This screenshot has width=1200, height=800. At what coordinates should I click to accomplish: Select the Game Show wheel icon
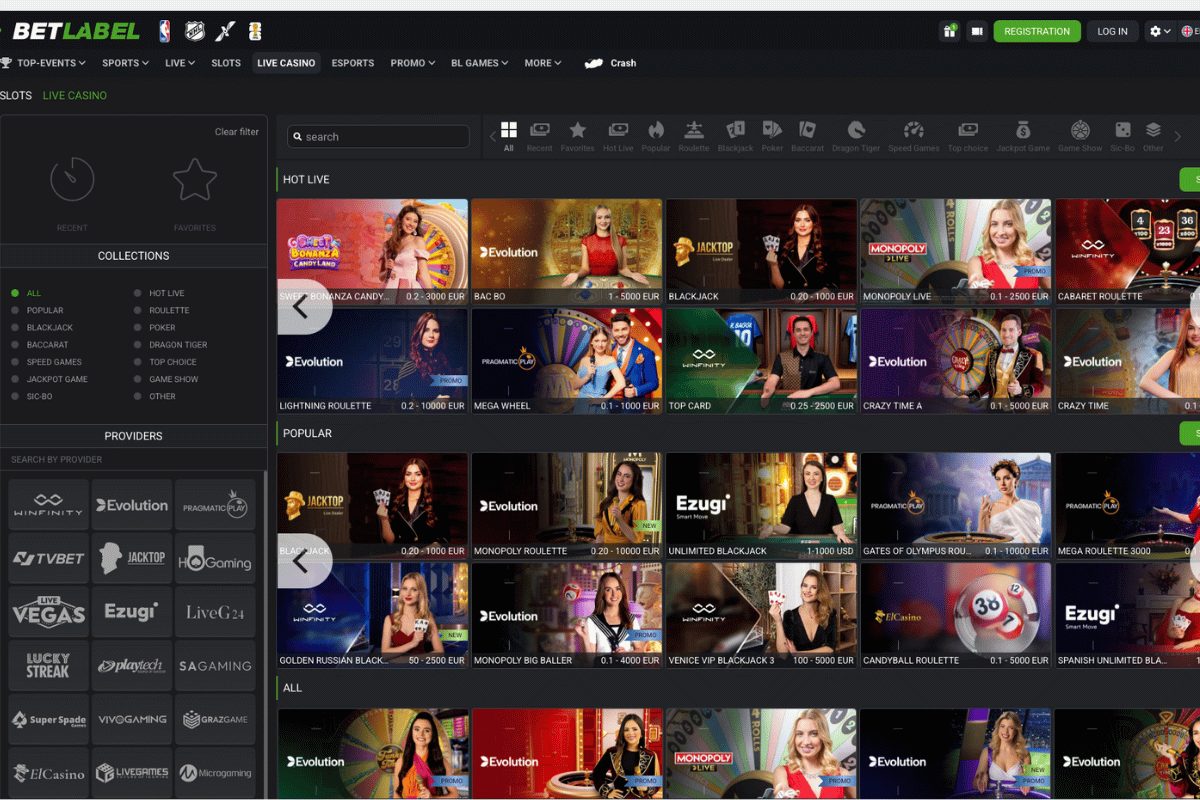click(x=1080, y=136)
